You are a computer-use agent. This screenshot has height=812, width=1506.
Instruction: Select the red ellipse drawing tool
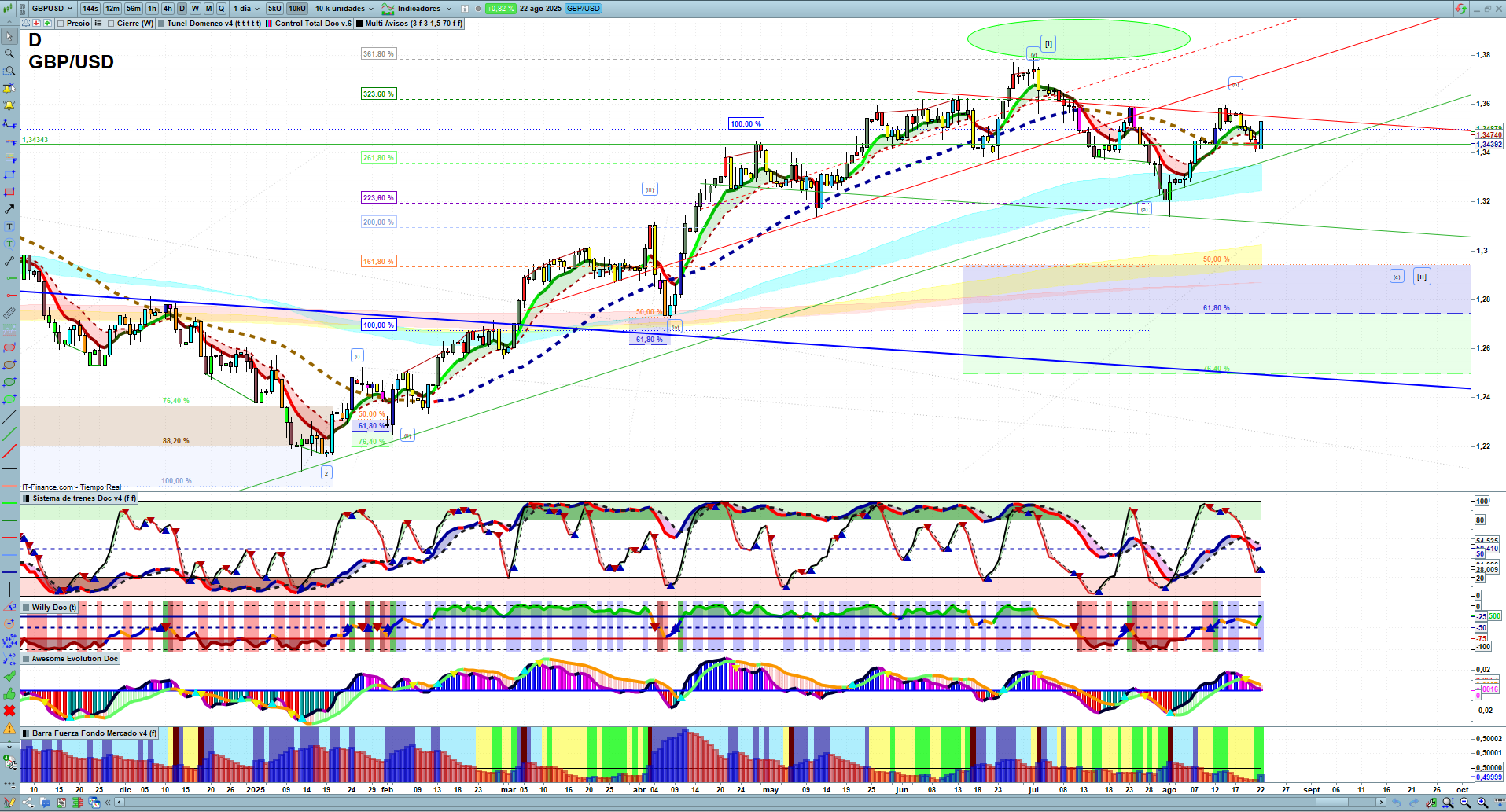tap(9, 347)
